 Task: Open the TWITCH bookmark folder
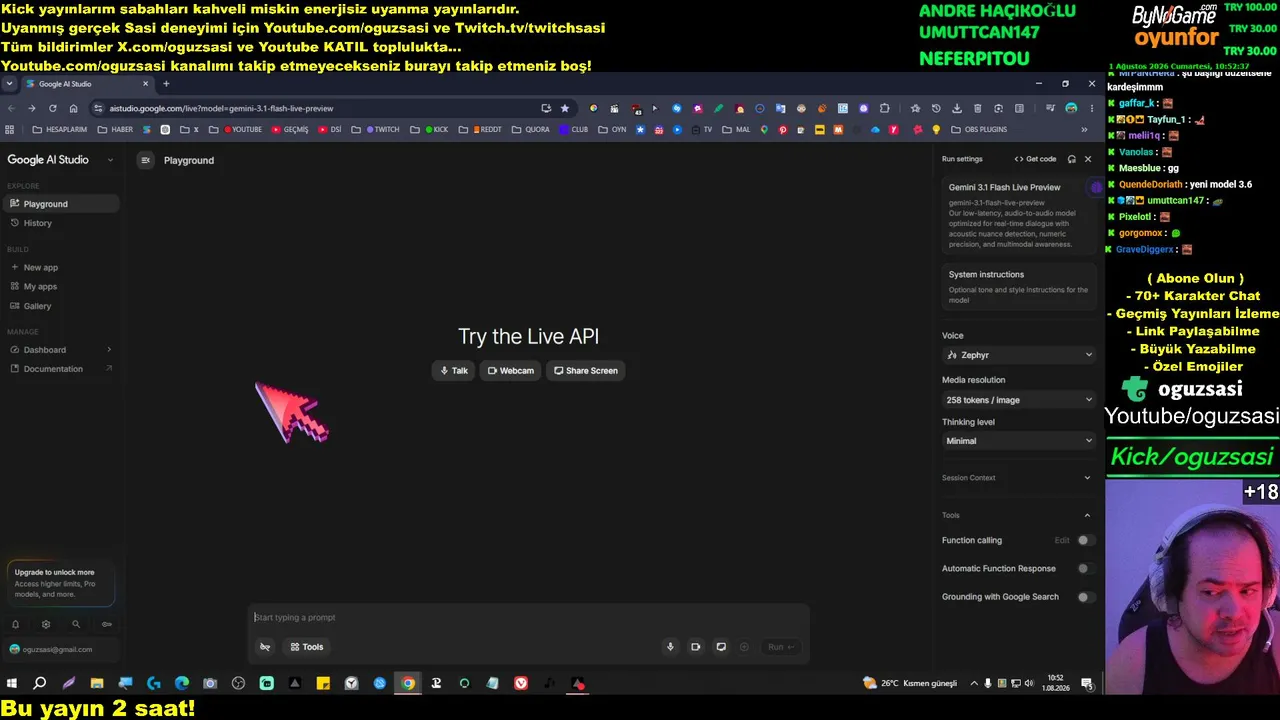(x=383, y=130)
